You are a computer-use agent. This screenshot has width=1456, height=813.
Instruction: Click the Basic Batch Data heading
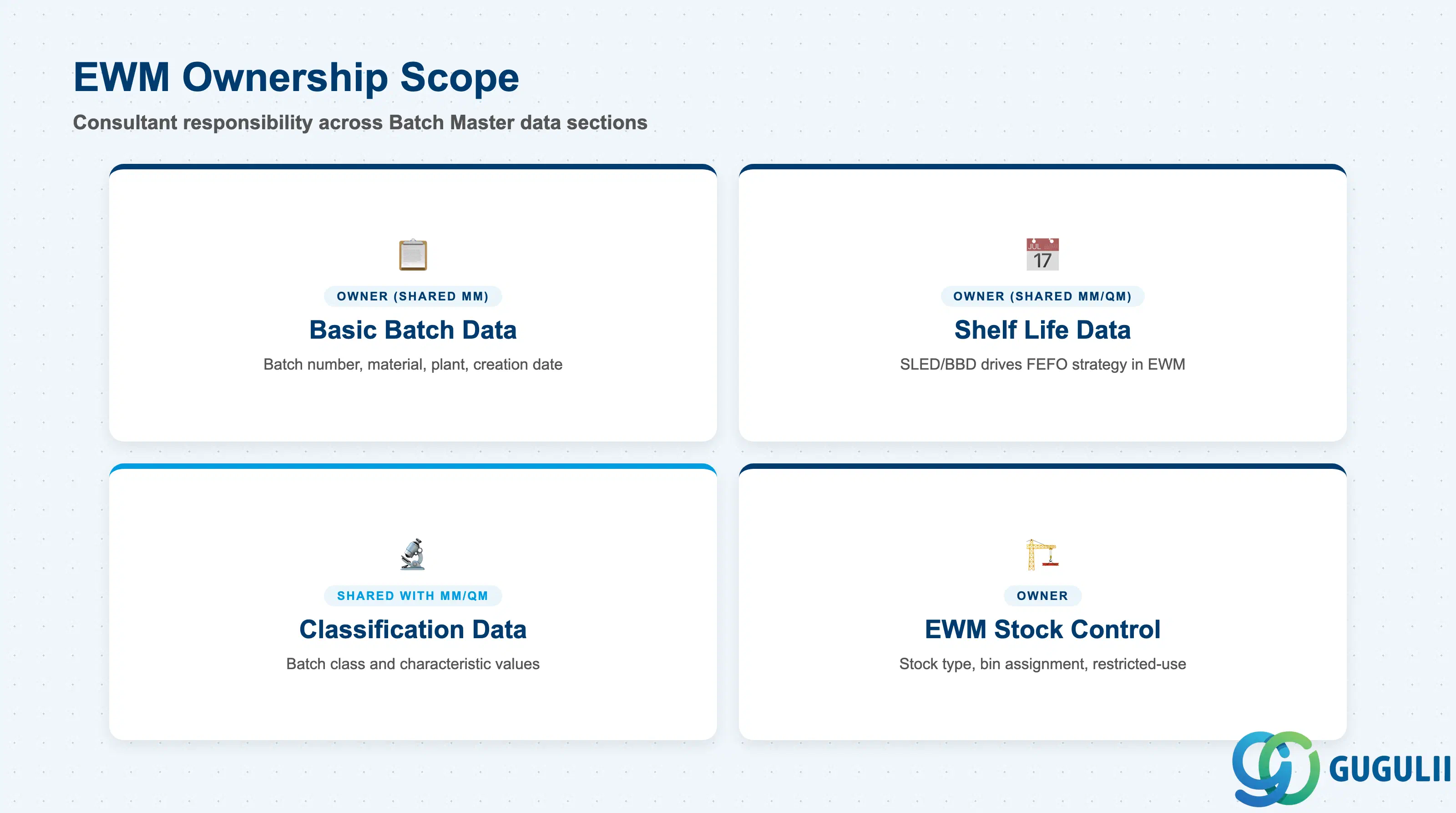[x=413, y=330]
